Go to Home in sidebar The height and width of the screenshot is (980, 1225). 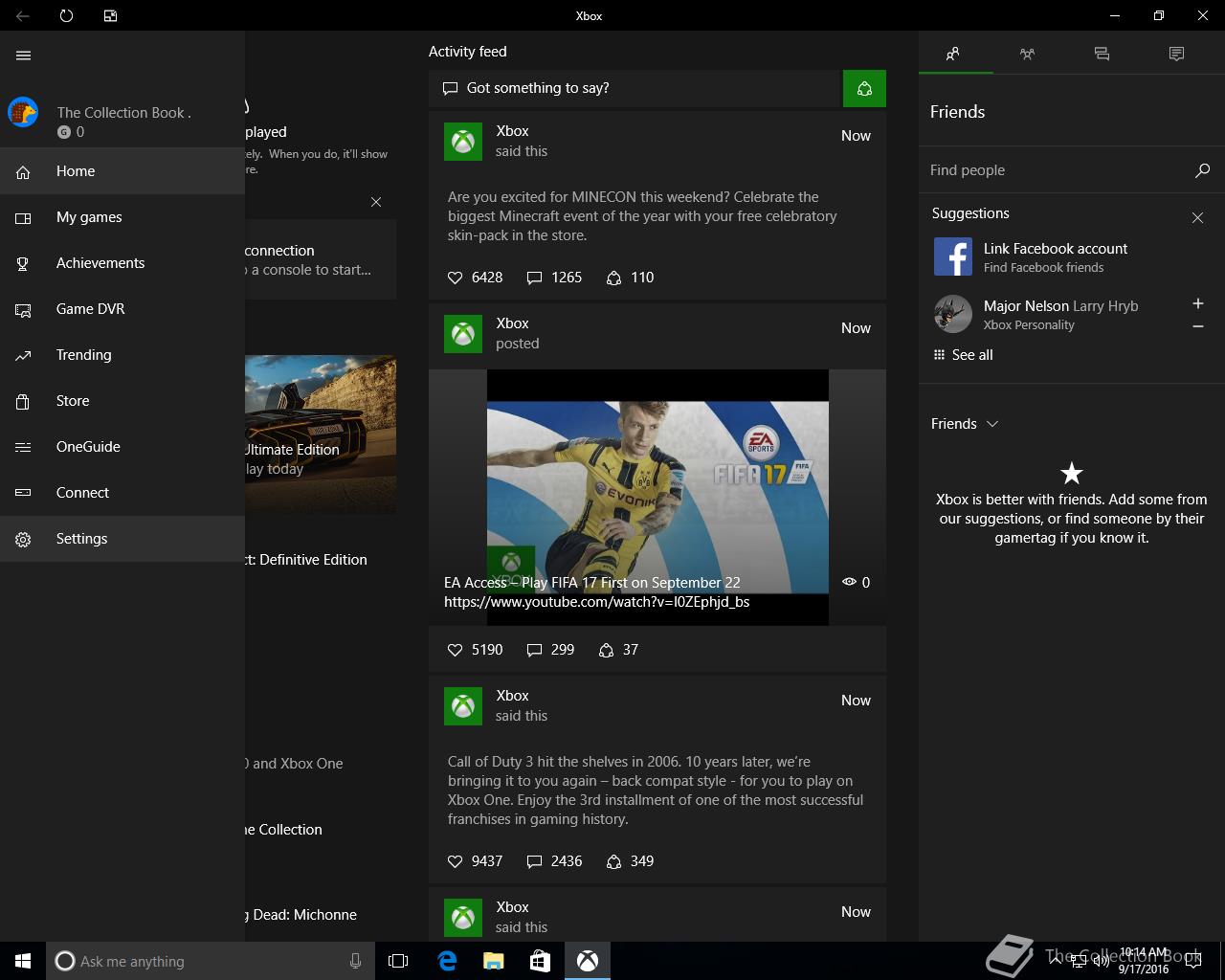(x=122, y=171)
